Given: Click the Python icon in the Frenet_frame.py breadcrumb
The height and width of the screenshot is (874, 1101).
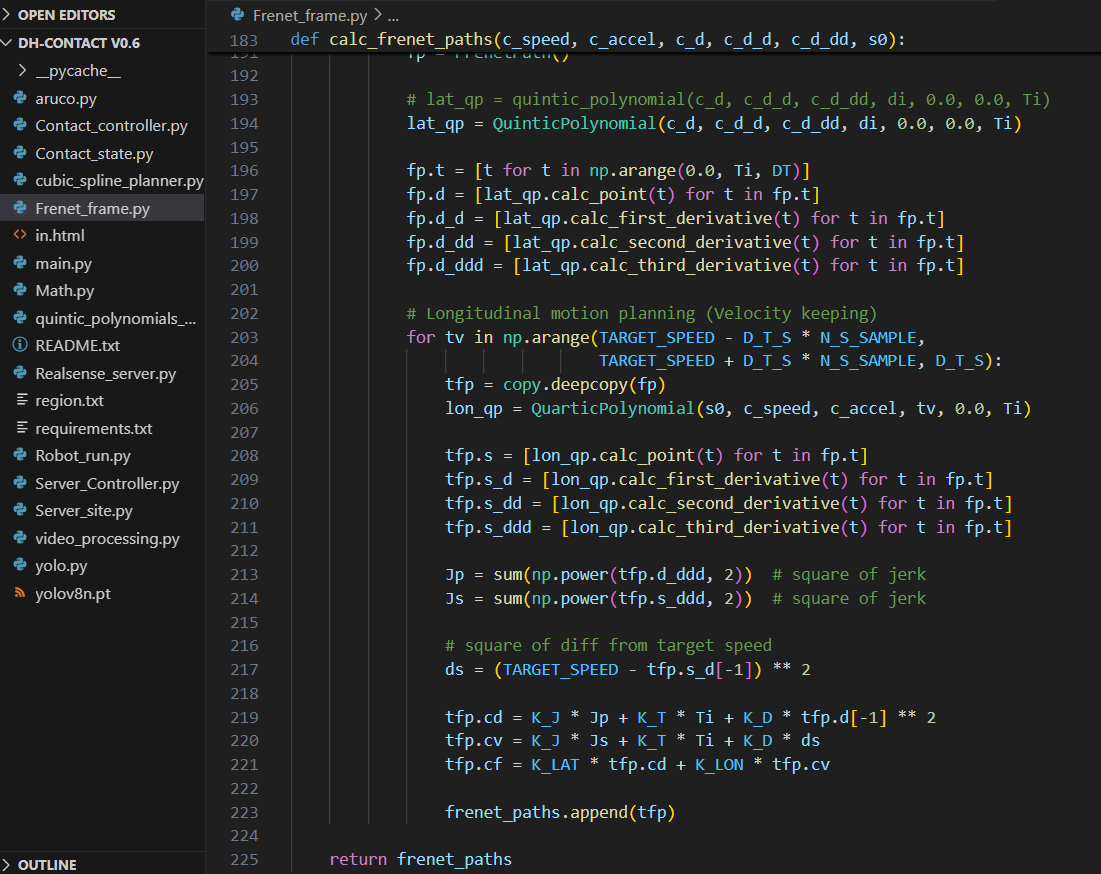Looking at the screenshot, I should pyautogui.click(x=237, y=15).
